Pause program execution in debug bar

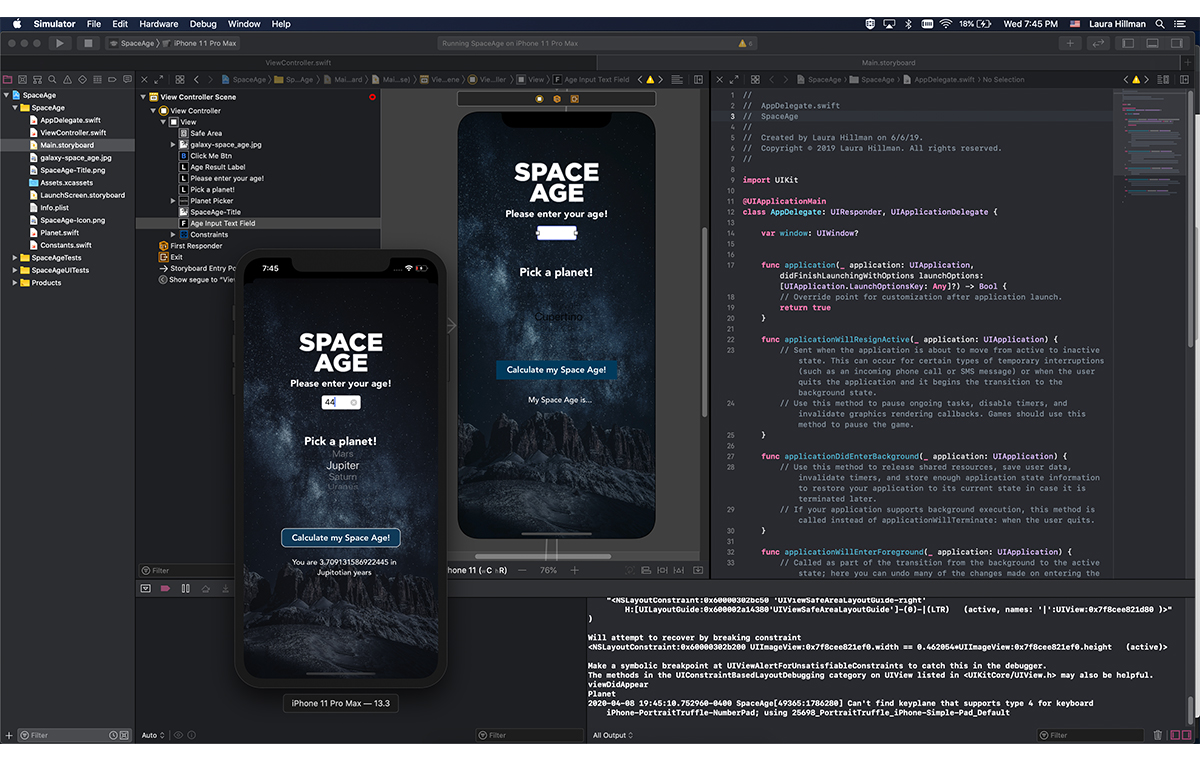[x=185, y=589]
